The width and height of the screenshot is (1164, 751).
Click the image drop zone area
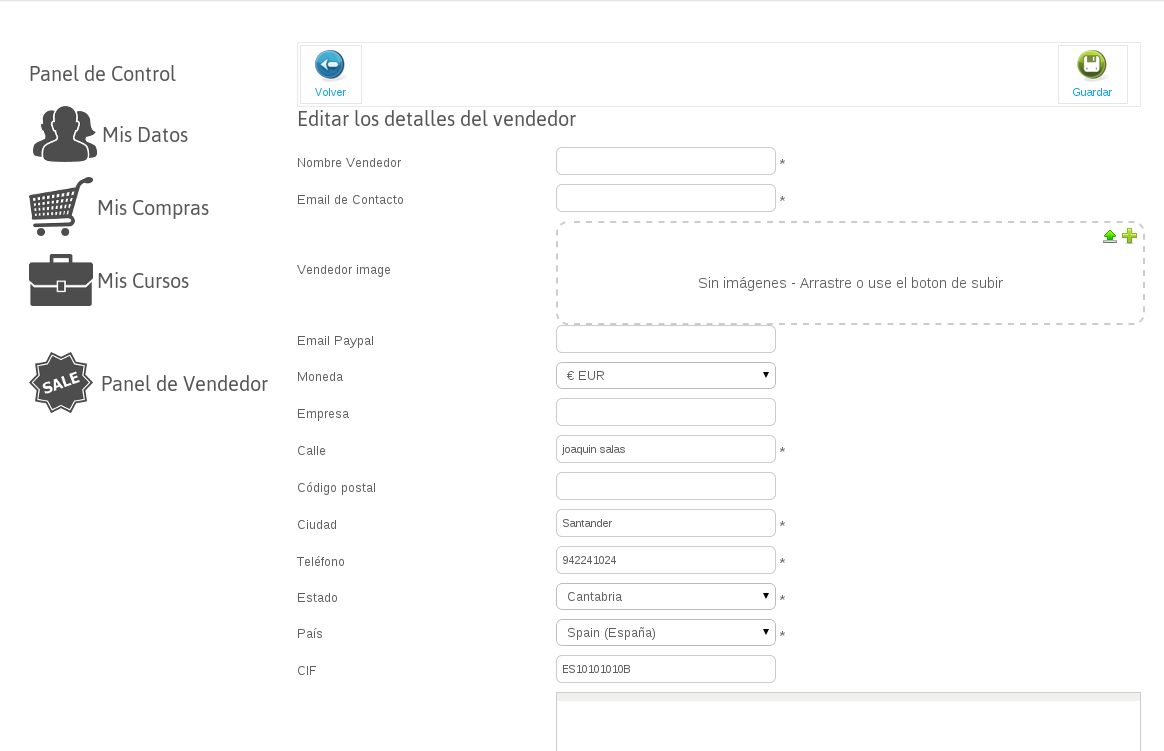(x=850, y=283)
